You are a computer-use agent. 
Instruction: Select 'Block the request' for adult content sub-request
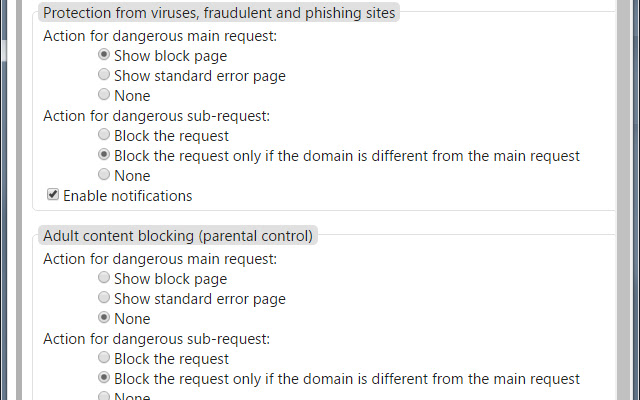tap(104, 358)
